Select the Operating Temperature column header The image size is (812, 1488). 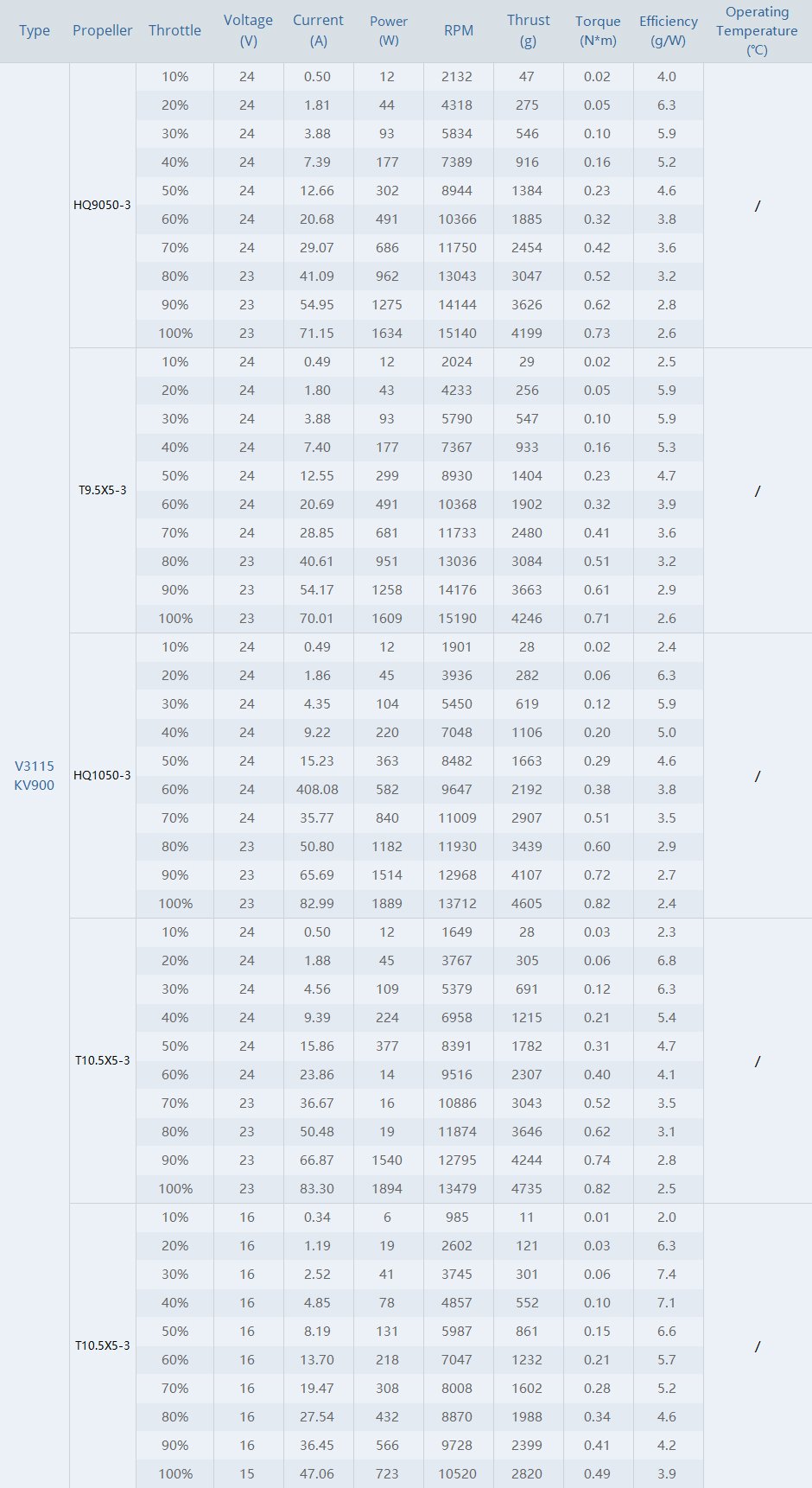757,31
